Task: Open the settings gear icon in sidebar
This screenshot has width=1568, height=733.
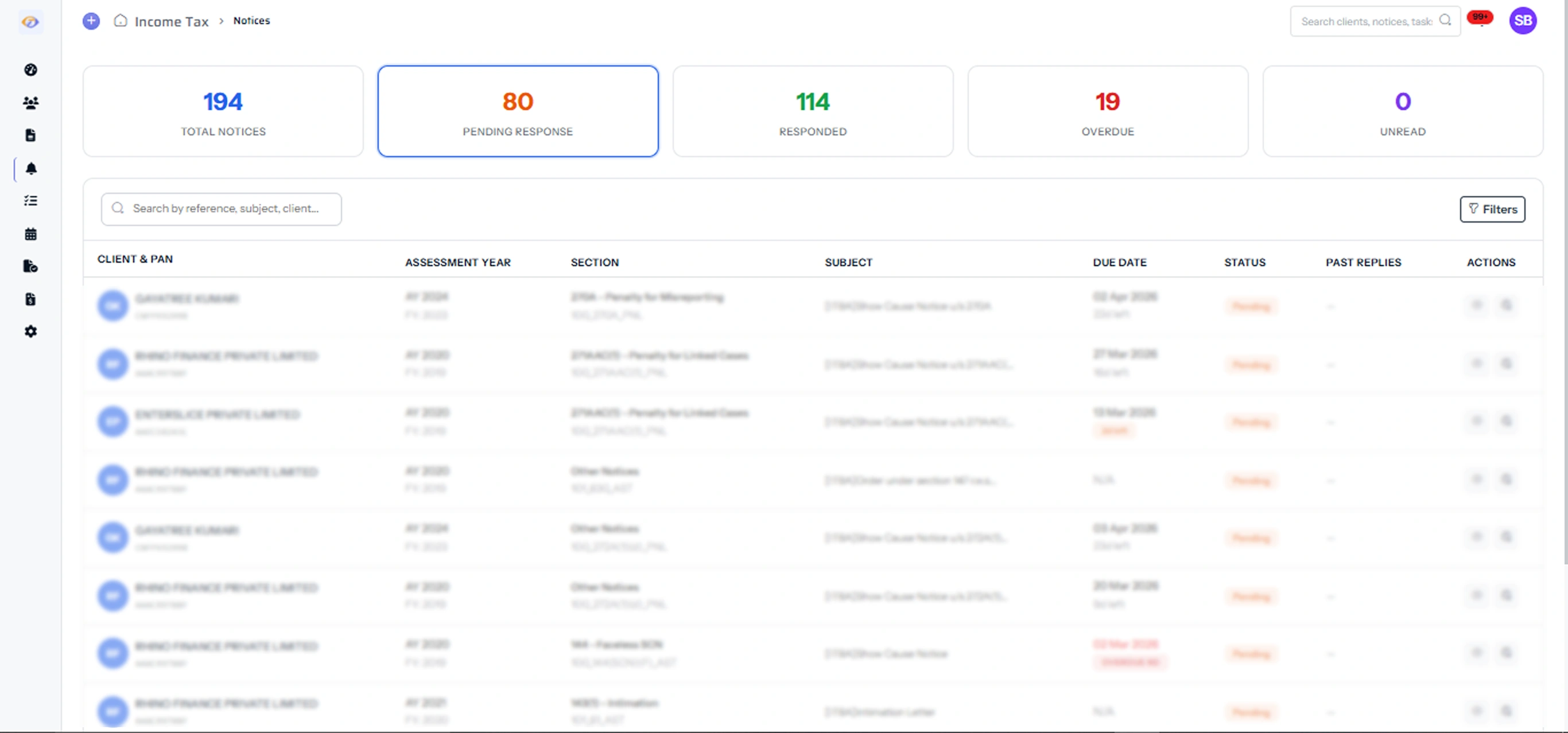Action: tap(30, 332)
